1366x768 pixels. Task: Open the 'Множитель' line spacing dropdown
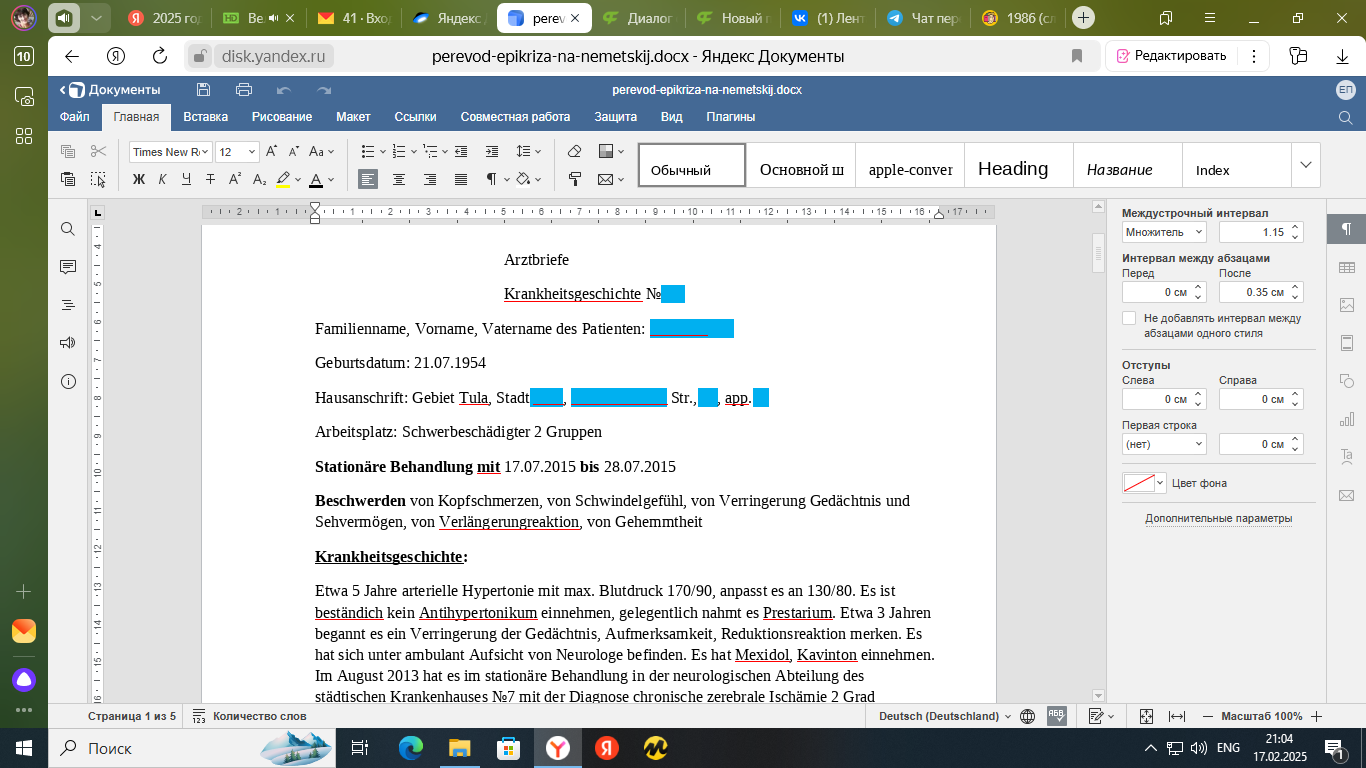1164,232
